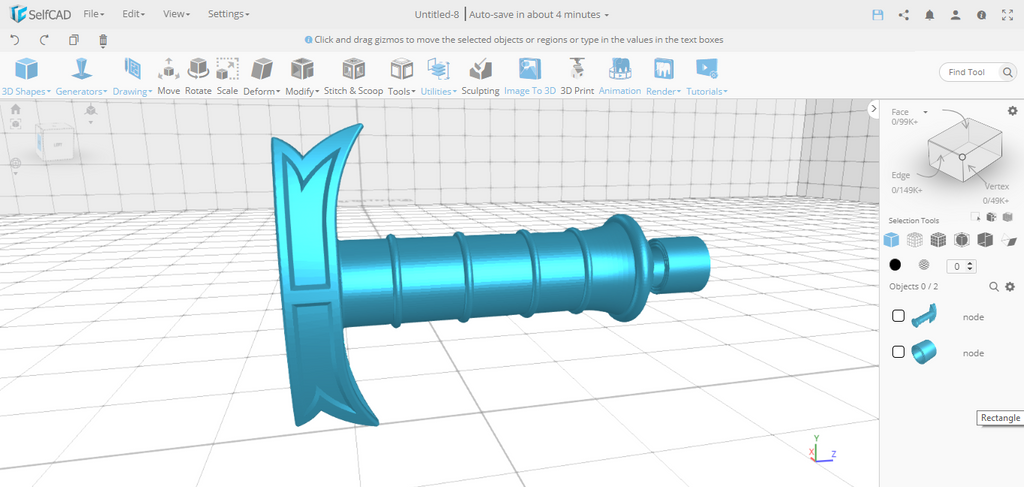Viewport: 1024px width, 487px height.
Task: Open the Image To 3D tool
Action: [x=530, y=77]
